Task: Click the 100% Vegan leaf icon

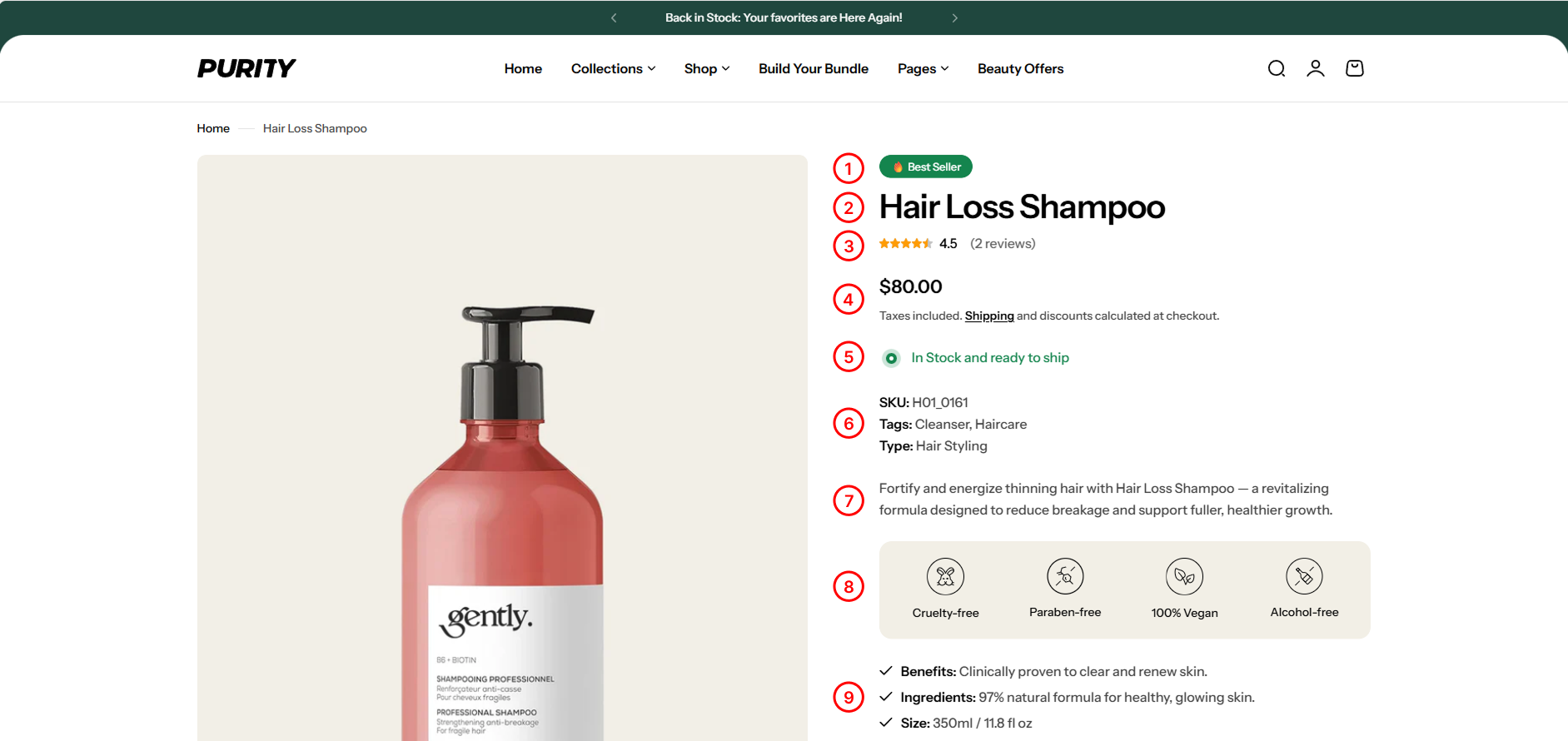Action: pos(1184,576)
